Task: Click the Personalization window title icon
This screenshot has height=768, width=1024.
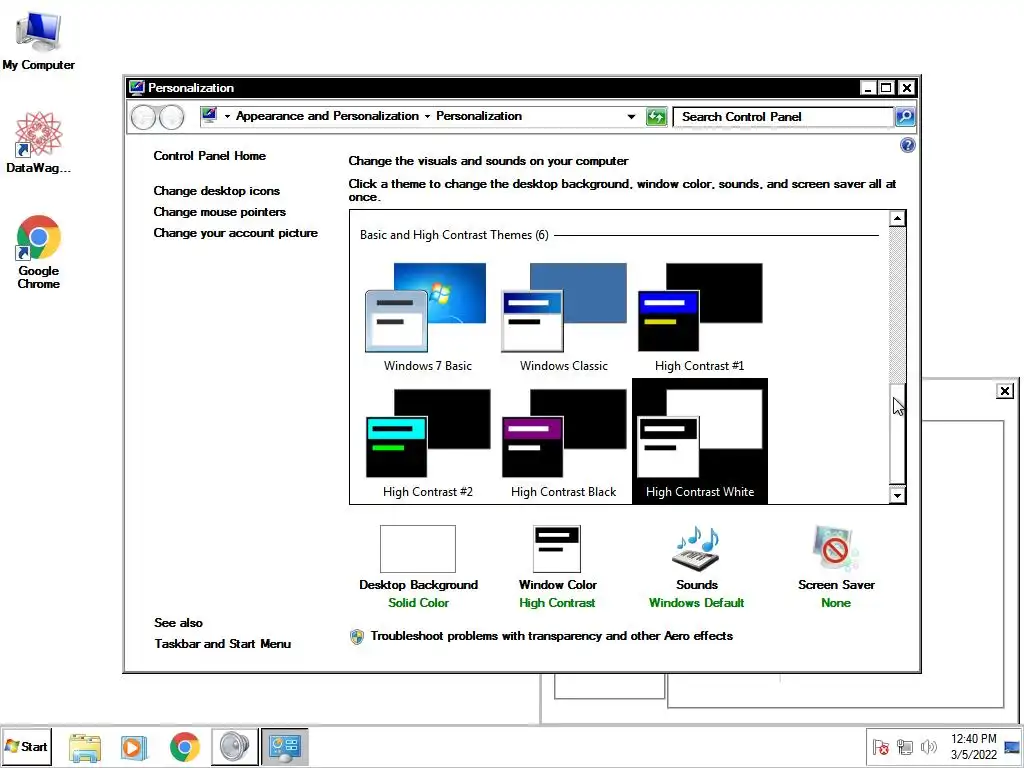Action: [x=136, y=88]
